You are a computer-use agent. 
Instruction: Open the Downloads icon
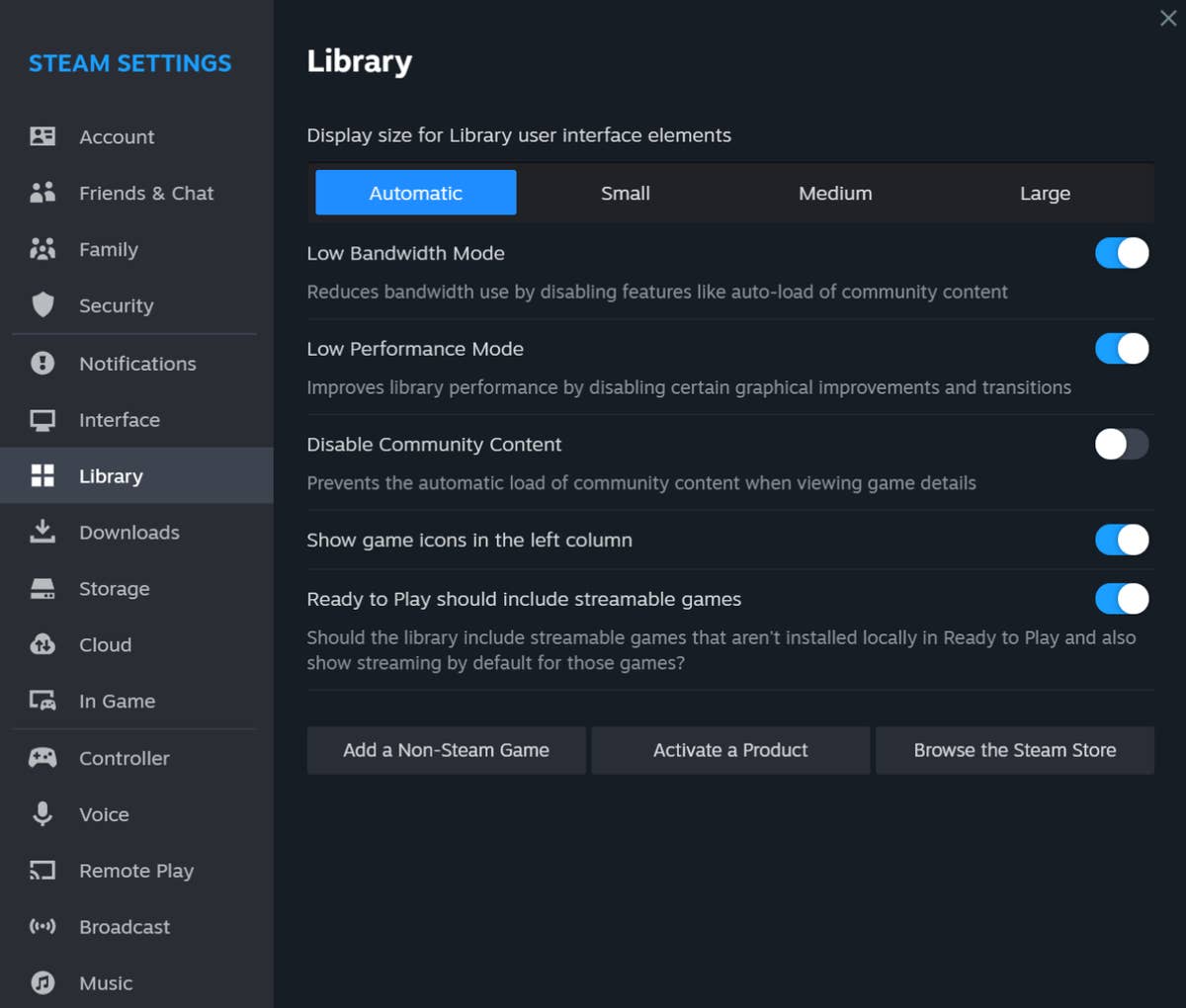coord(43,532)
